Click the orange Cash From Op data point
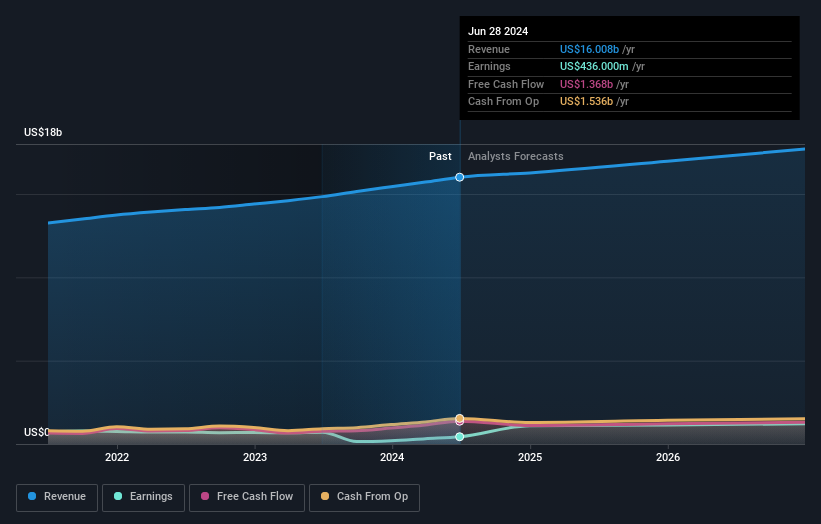 pyautogui.click(x=460, y=418)
